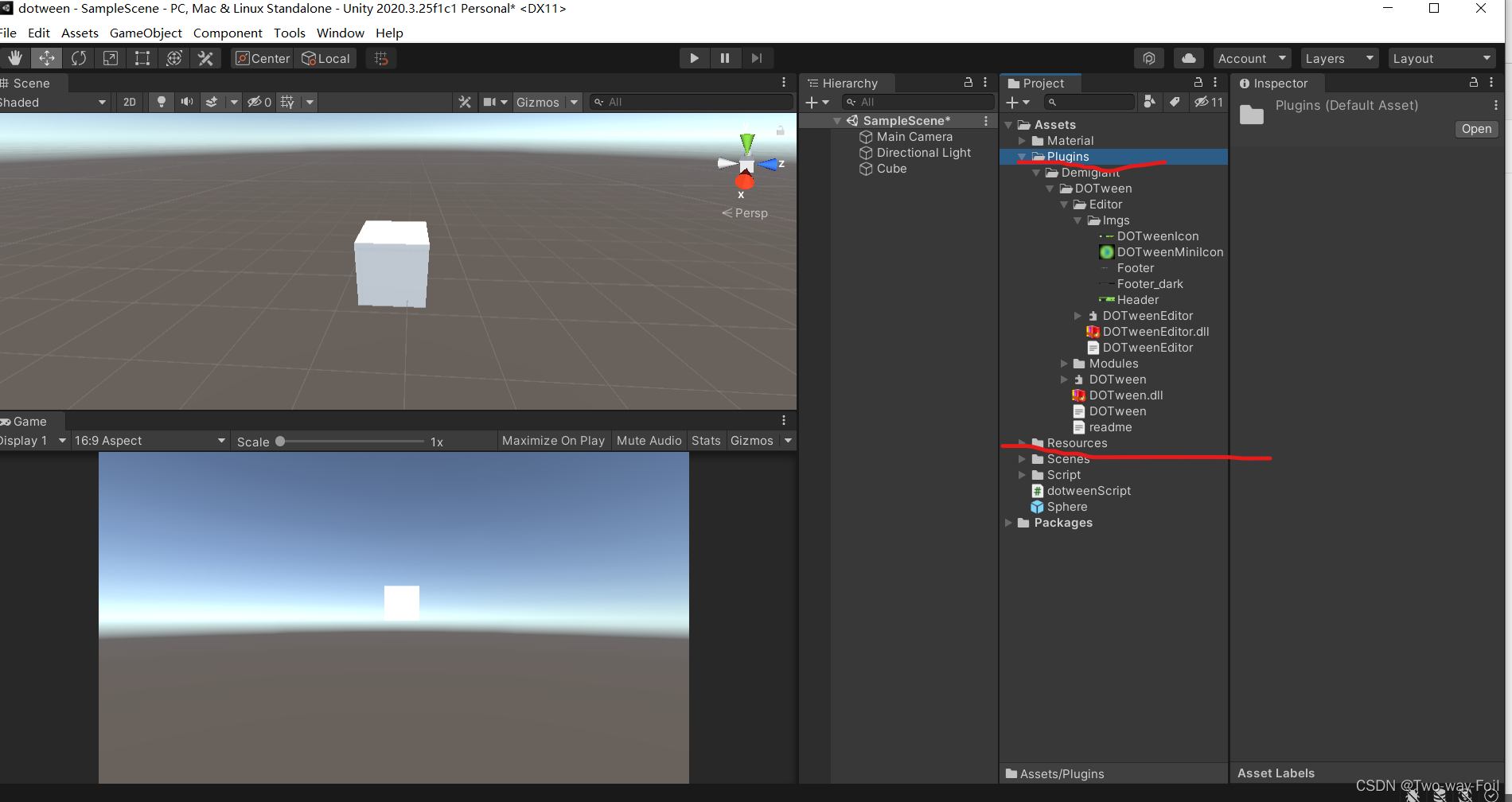Search by type icon in Project
Screen dimensions: 1512x802
(x=1149, y=101)
